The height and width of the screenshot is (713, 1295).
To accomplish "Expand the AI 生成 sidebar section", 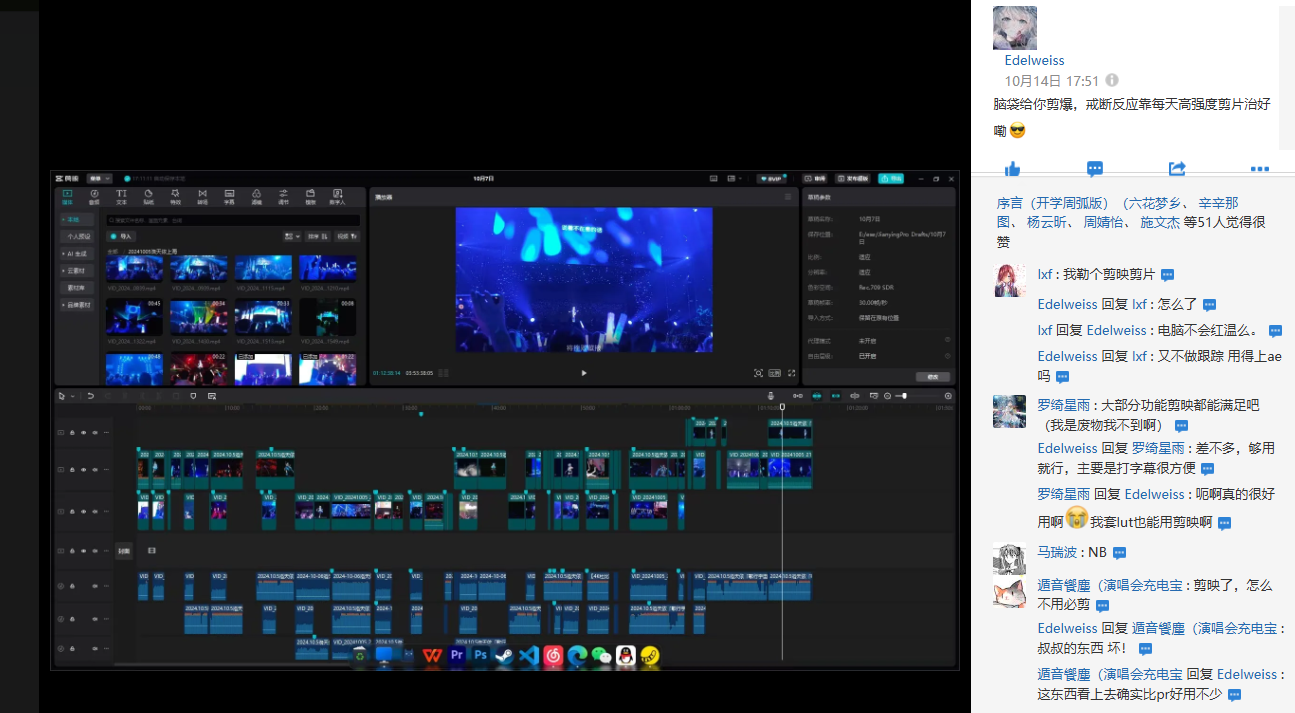I will click(77, 254).
